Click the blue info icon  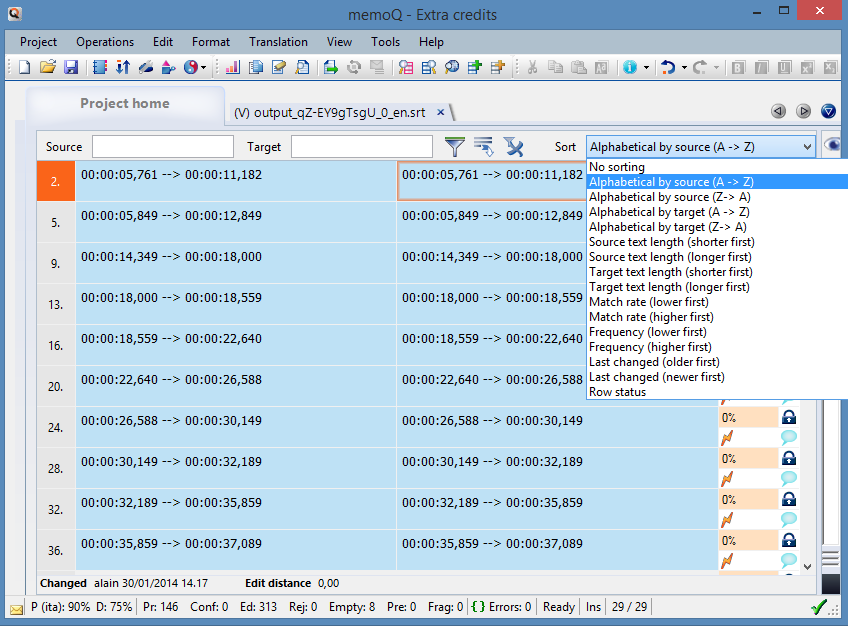click(x=630, y=68)
